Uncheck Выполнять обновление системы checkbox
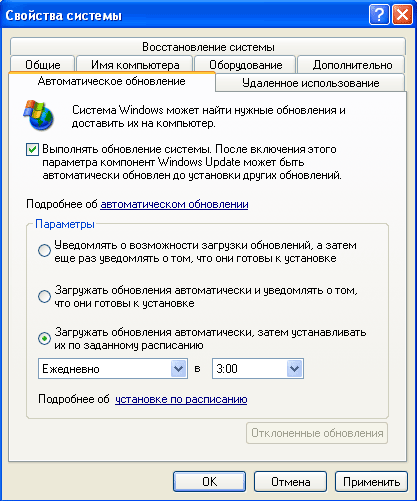 [x=32, y=149]
